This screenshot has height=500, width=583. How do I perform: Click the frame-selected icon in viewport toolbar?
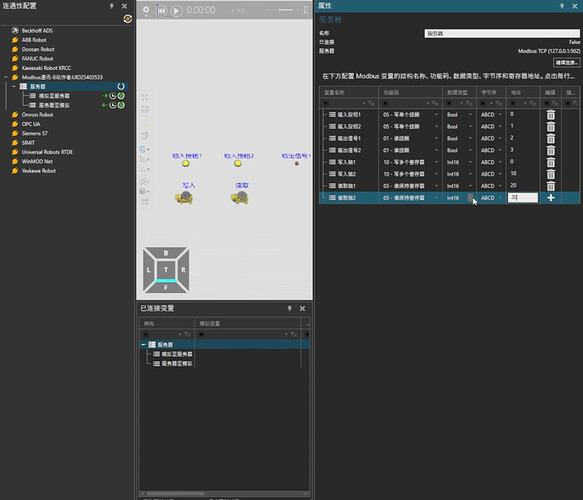[x=145, y=109]
